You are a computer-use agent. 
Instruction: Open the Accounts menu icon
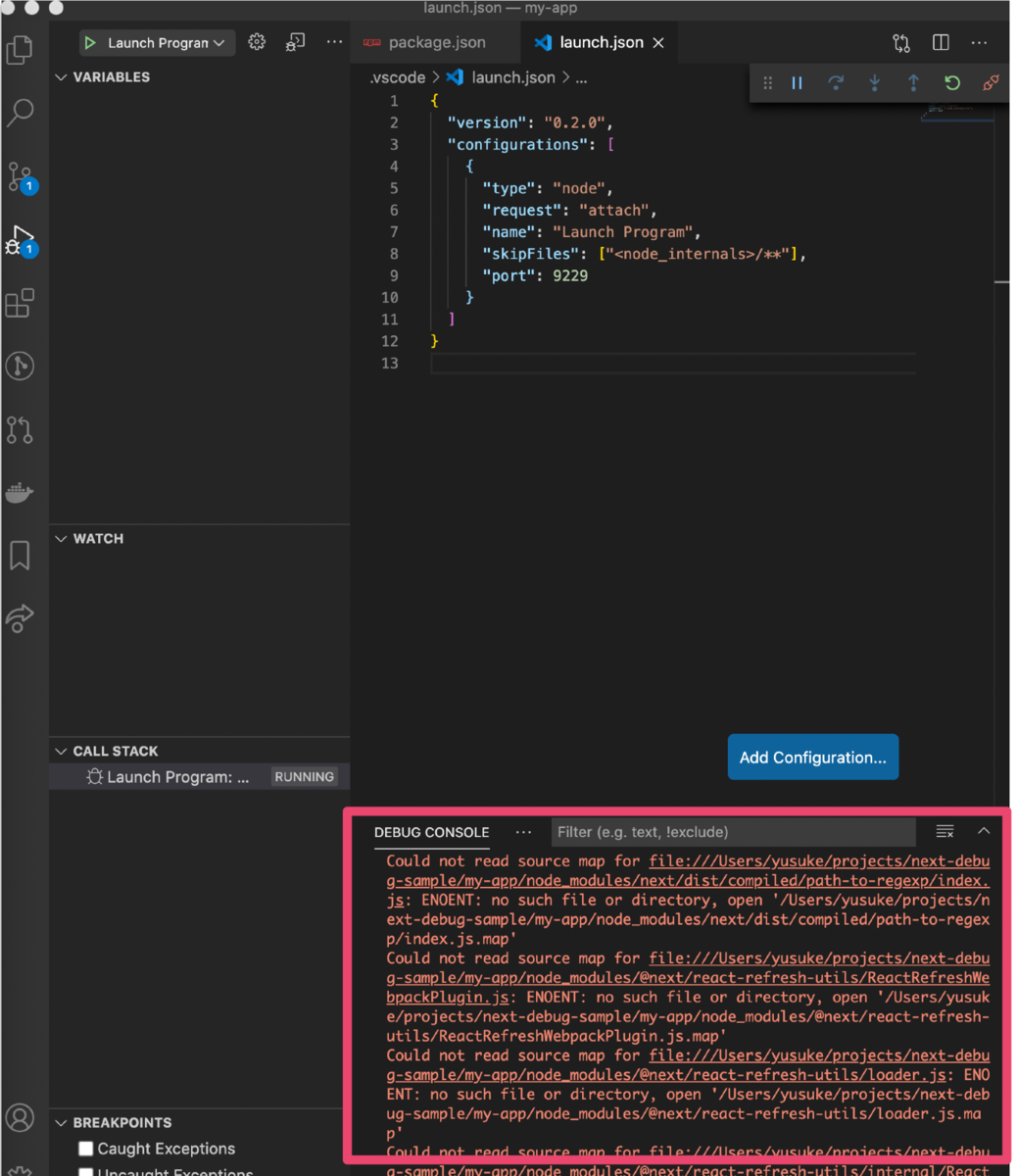click(x=20, y=1118)
